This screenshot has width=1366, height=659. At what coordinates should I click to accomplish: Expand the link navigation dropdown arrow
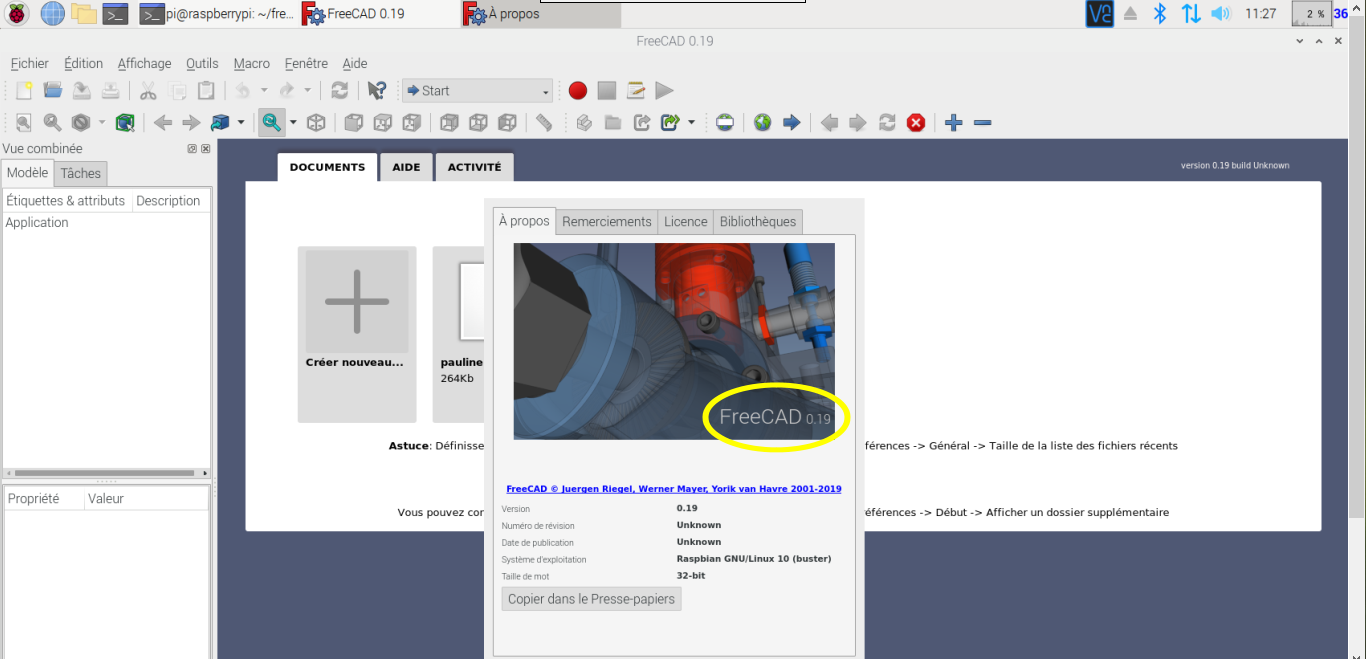240,123
